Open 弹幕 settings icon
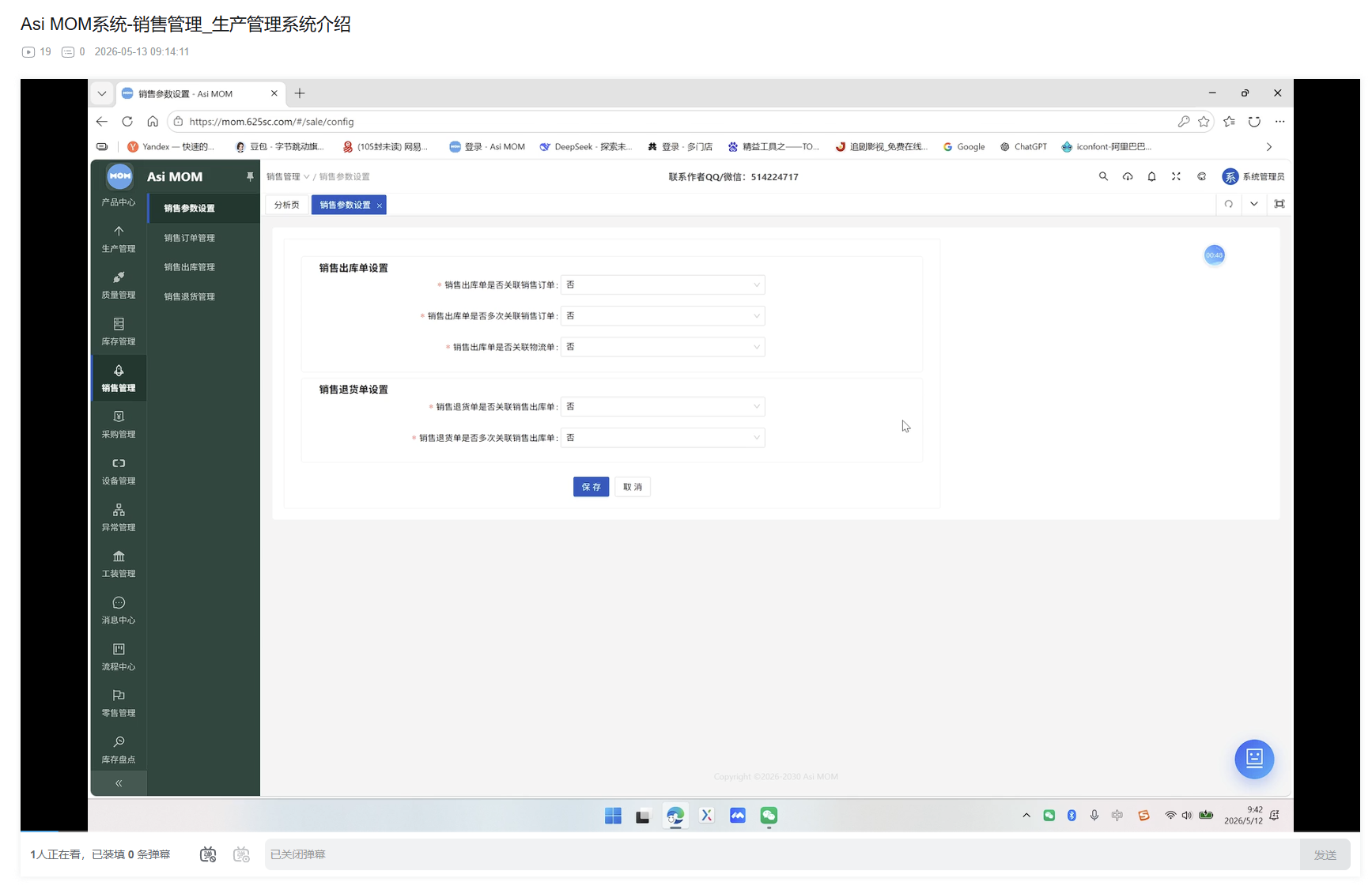1372x886 pixels. 242,854
